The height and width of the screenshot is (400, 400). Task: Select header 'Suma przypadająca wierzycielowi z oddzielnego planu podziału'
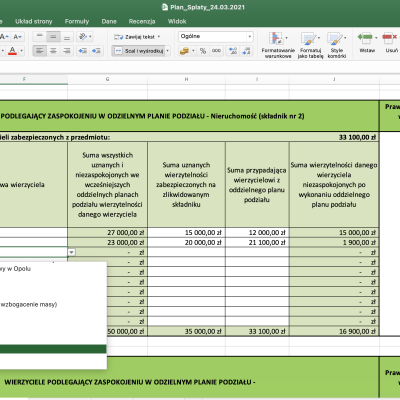point(257,185)
